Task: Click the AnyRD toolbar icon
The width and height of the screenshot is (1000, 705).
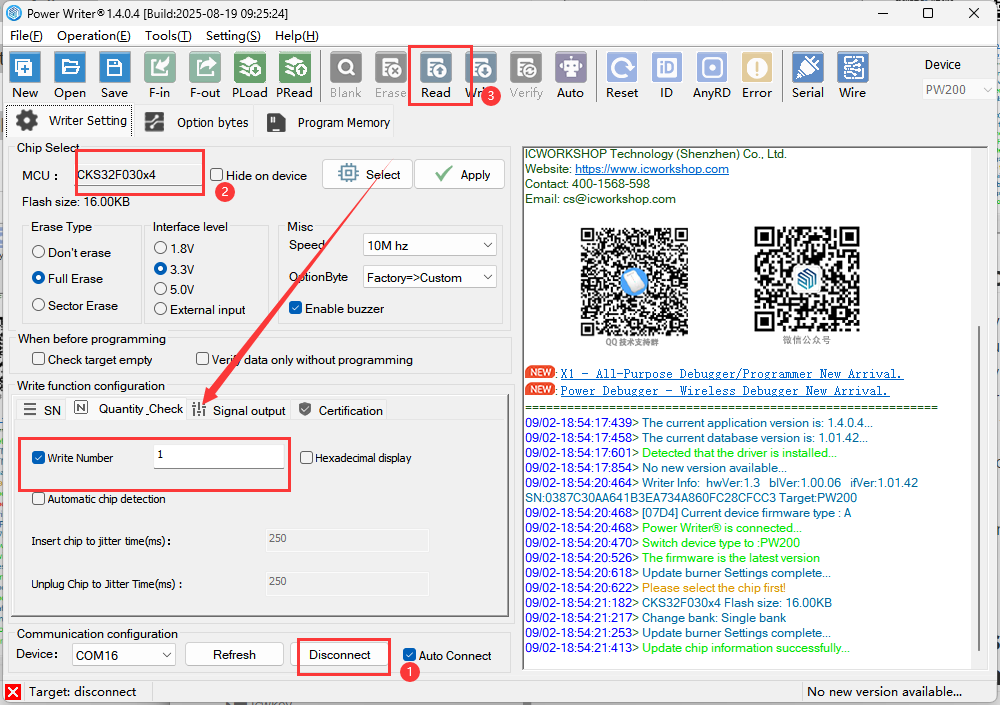Action: [712, 75]
